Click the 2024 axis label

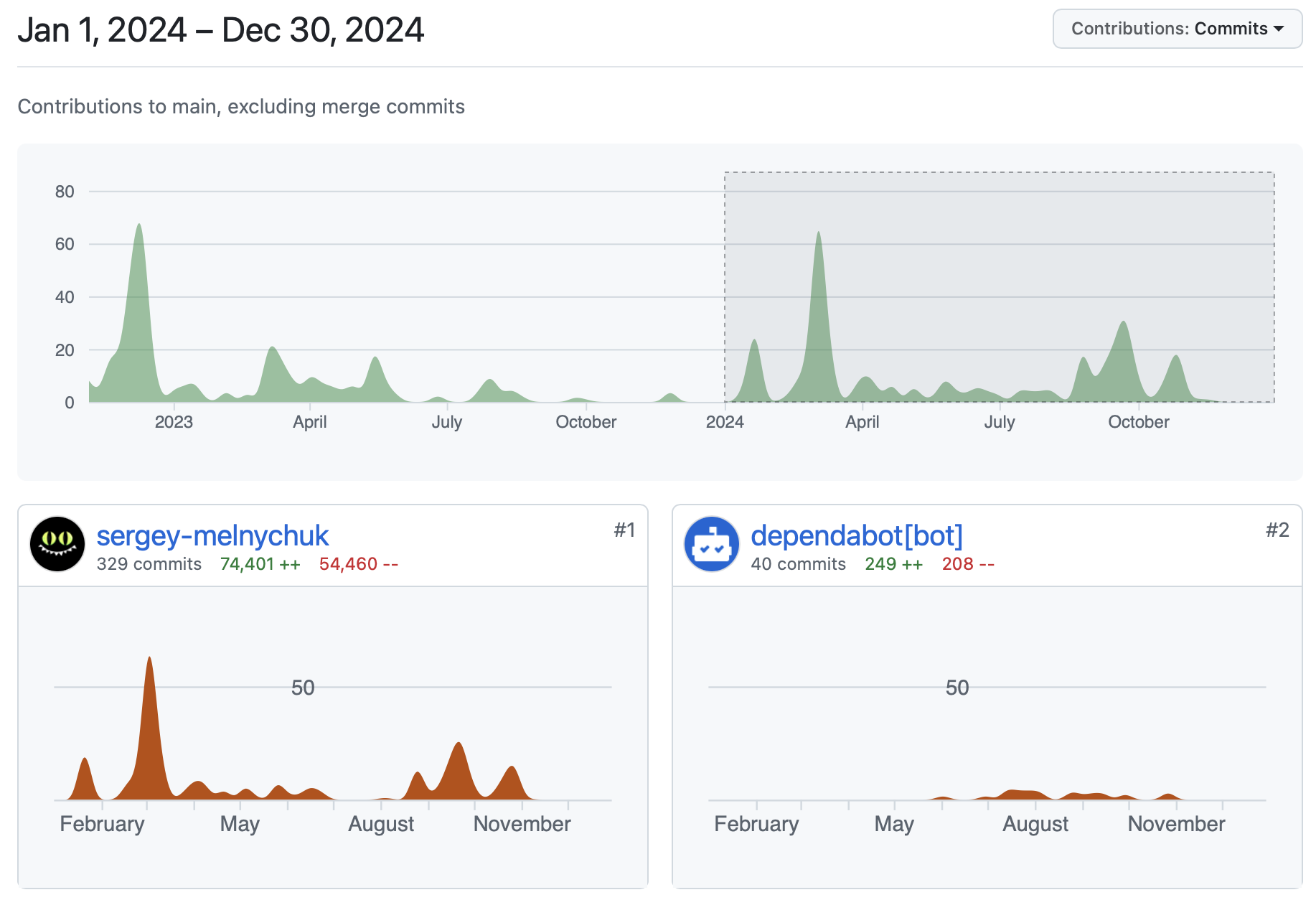(x=725, y=422)
